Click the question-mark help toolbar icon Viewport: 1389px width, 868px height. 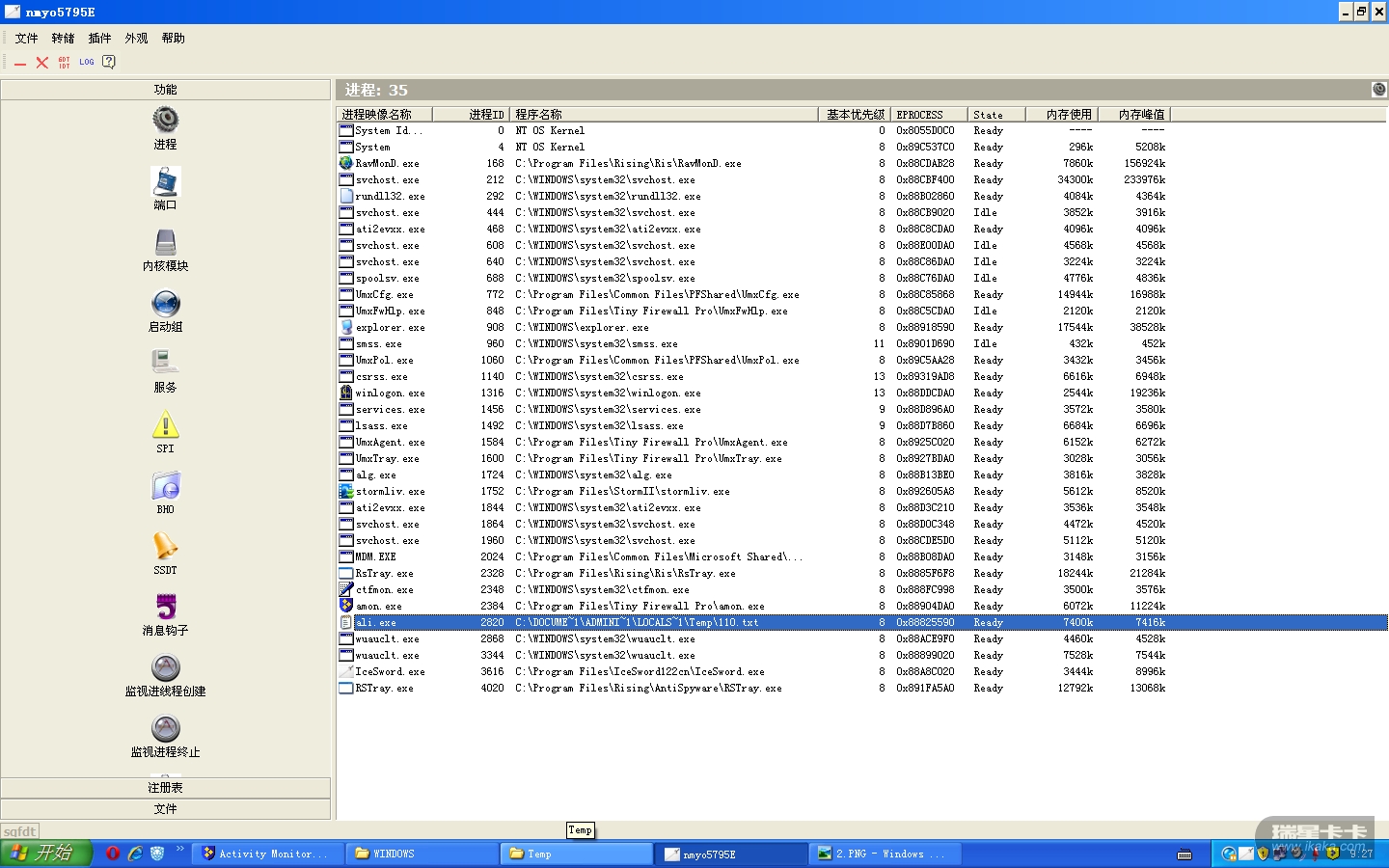pos(109,63)
